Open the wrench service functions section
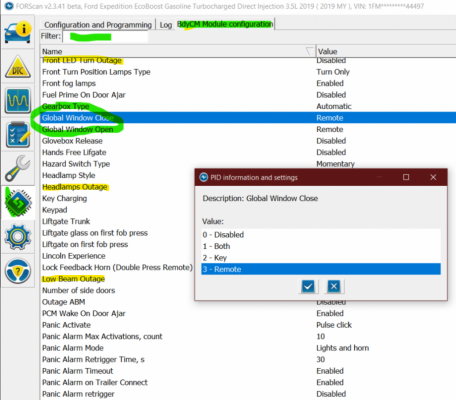Viewport: 456px width, 400px height. [18, 169]
